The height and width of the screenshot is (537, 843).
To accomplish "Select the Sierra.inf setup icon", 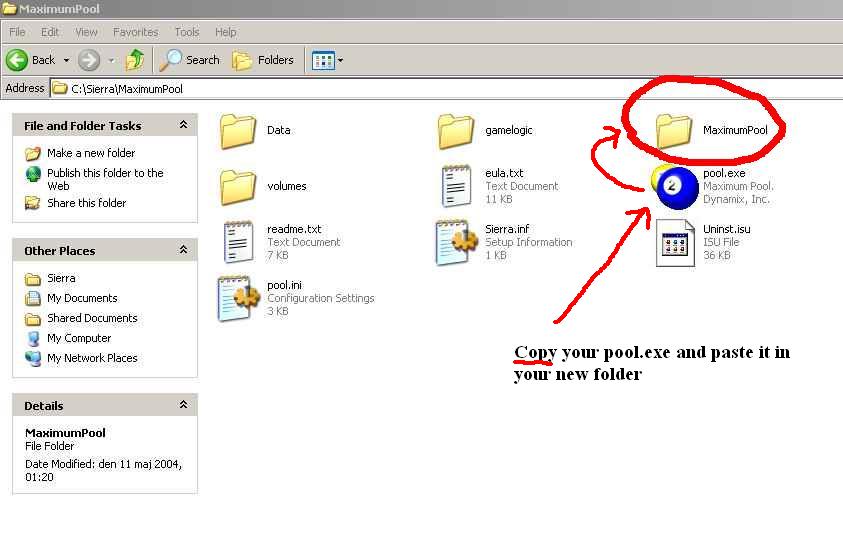I will click(x=456, y=242).
